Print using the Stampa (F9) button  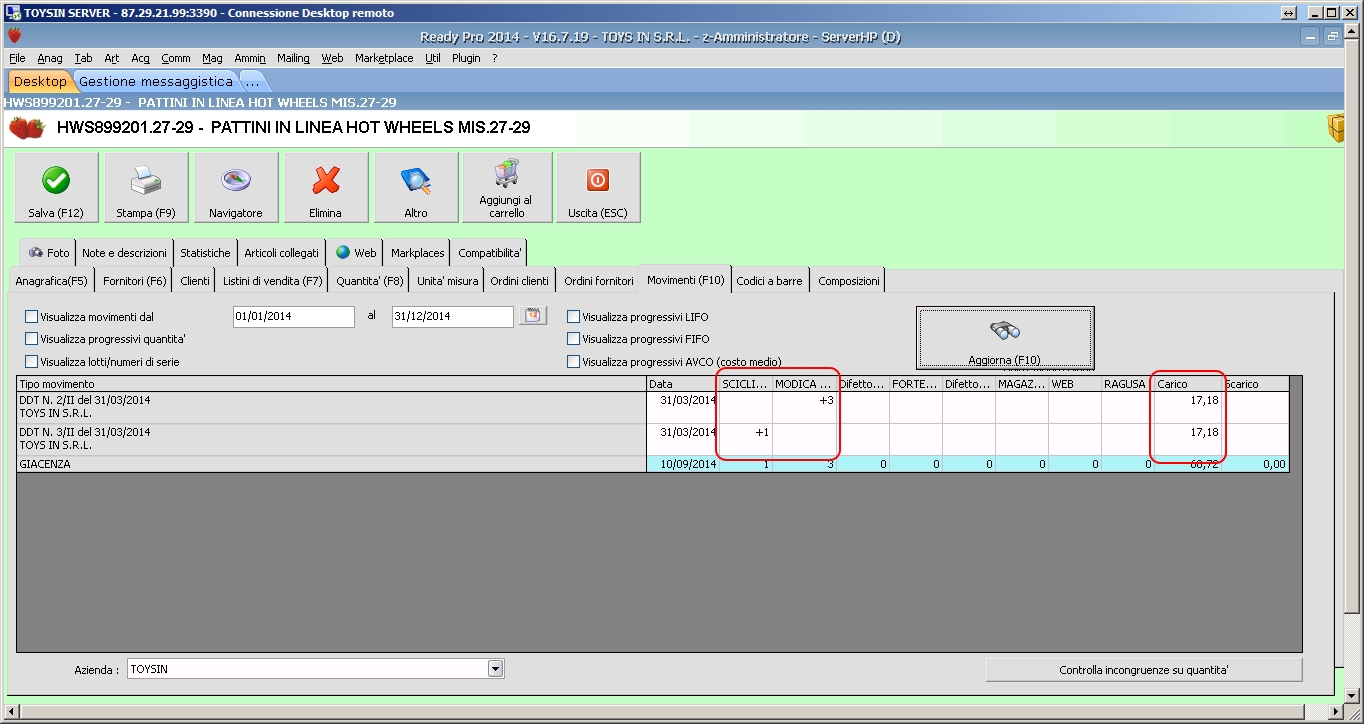pos(146,188)
